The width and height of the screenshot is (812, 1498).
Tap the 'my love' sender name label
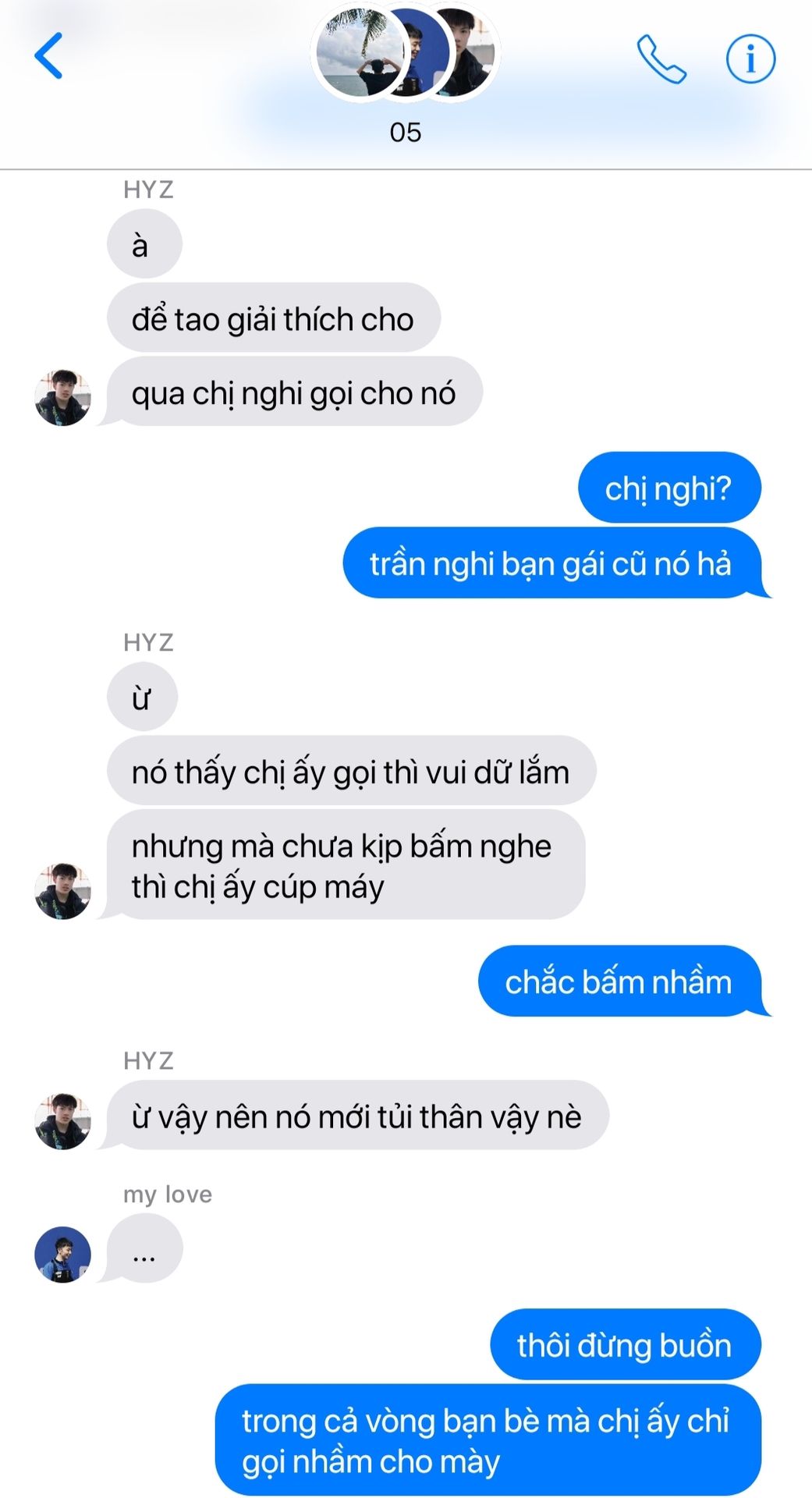click(x=168, y=1194)
